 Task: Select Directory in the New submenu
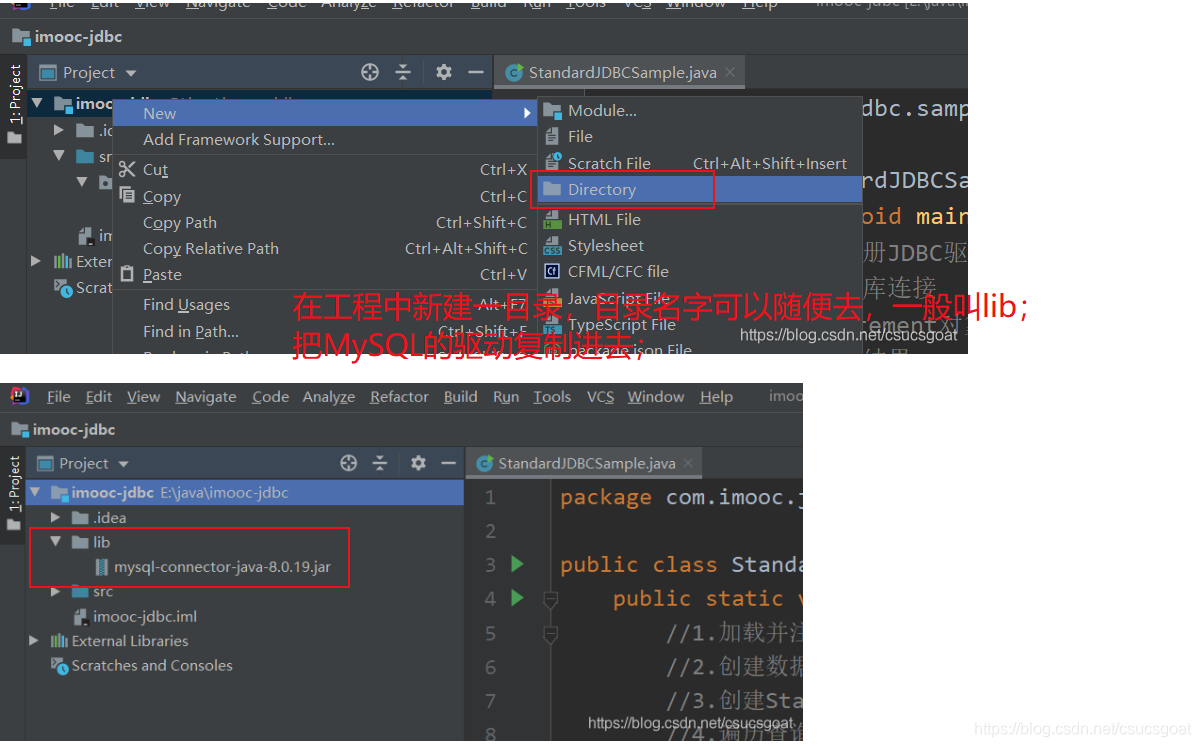tap(601, 189)
